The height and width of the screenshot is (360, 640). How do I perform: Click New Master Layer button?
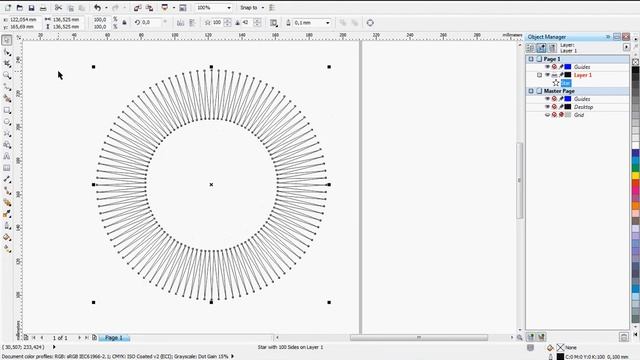[541, 337]
